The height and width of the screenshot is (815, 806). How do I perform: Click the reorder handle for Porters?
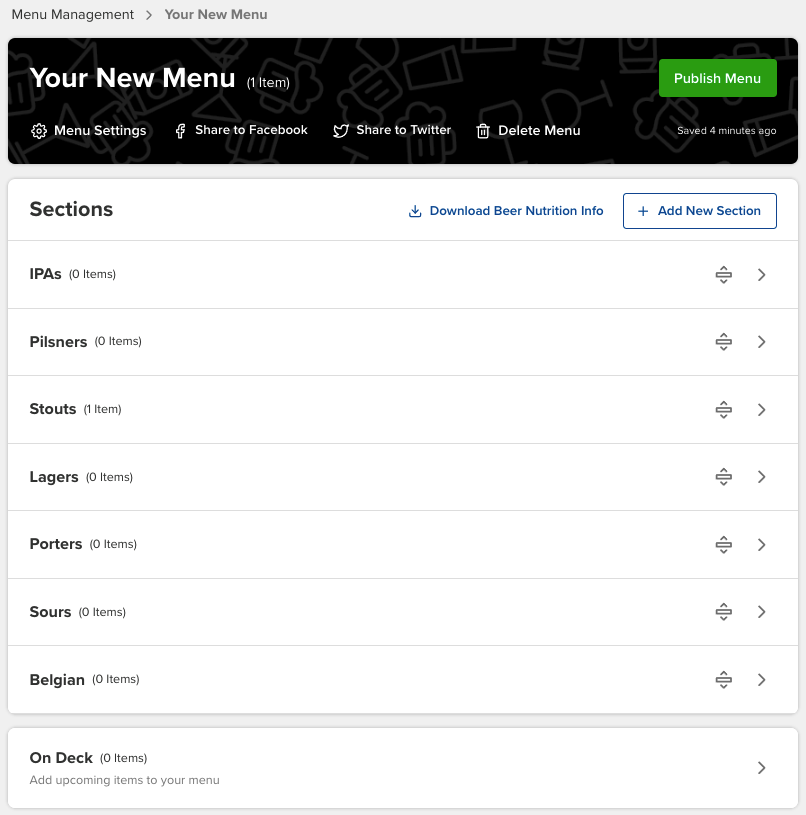pos(723,544)
